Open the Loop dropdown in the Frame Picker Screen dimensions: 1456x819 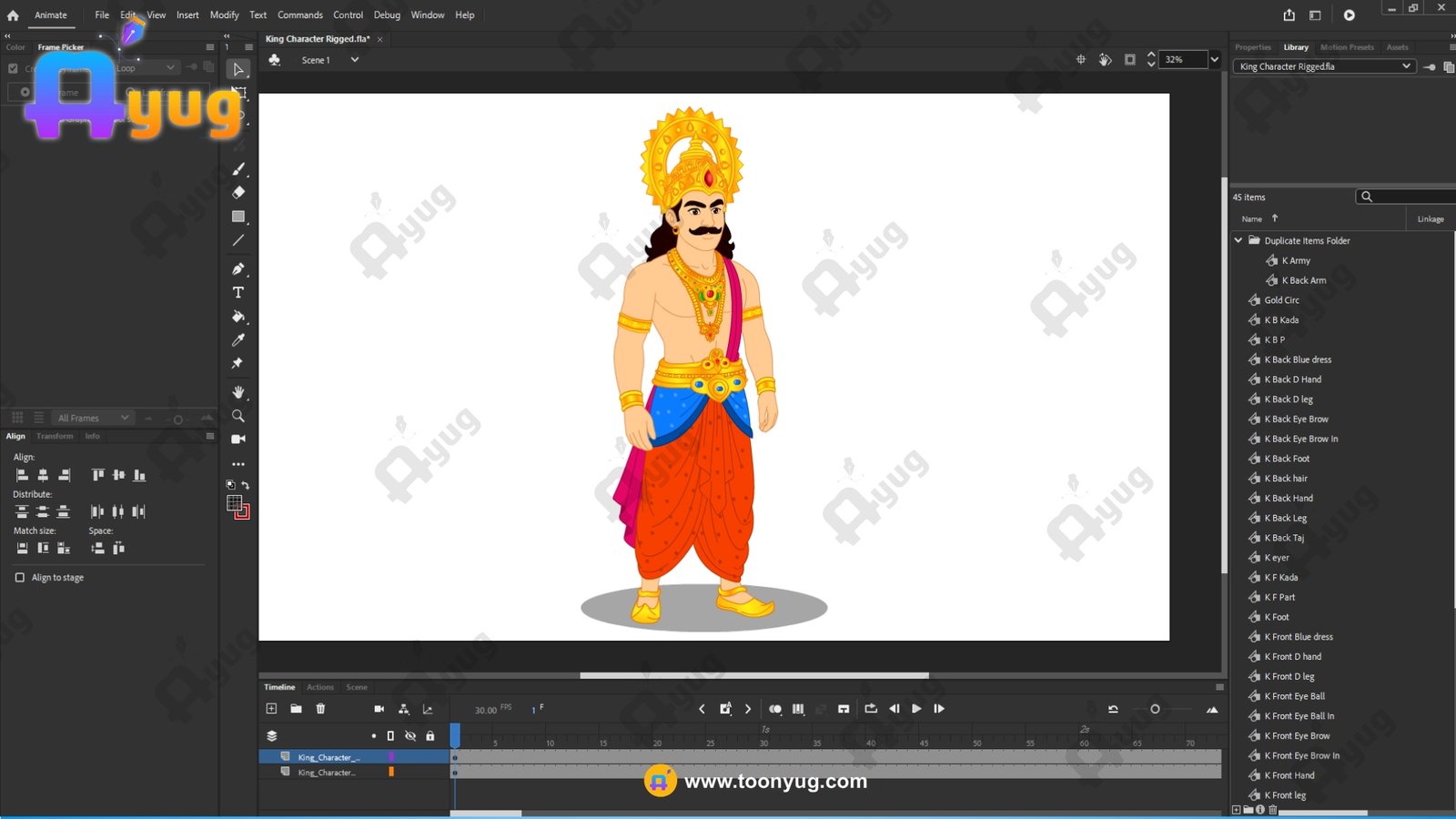coord(146,67)
